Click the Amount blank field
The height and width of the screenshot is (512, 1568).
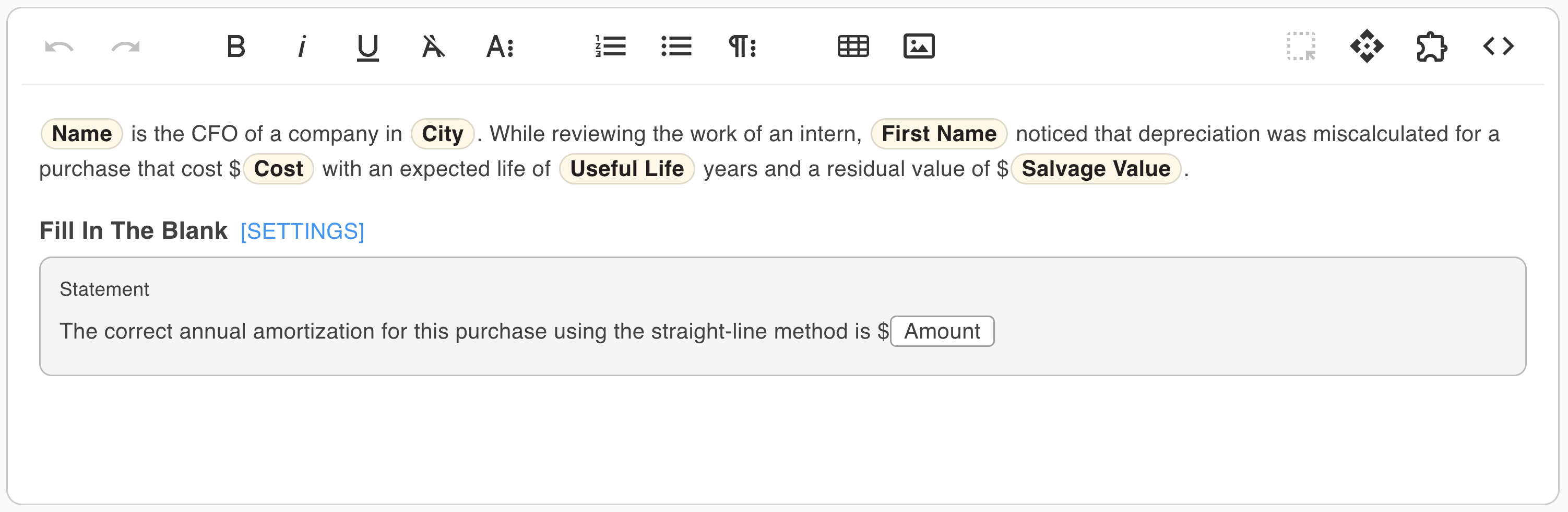[942, 332]
